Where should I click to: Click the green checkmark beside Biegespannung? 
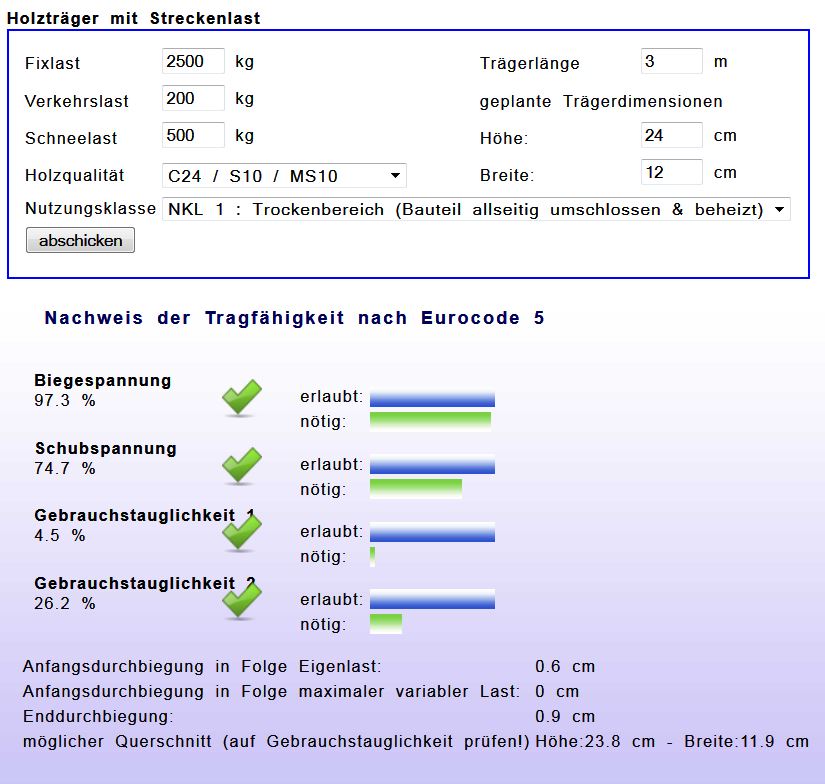tap(241, 398)
